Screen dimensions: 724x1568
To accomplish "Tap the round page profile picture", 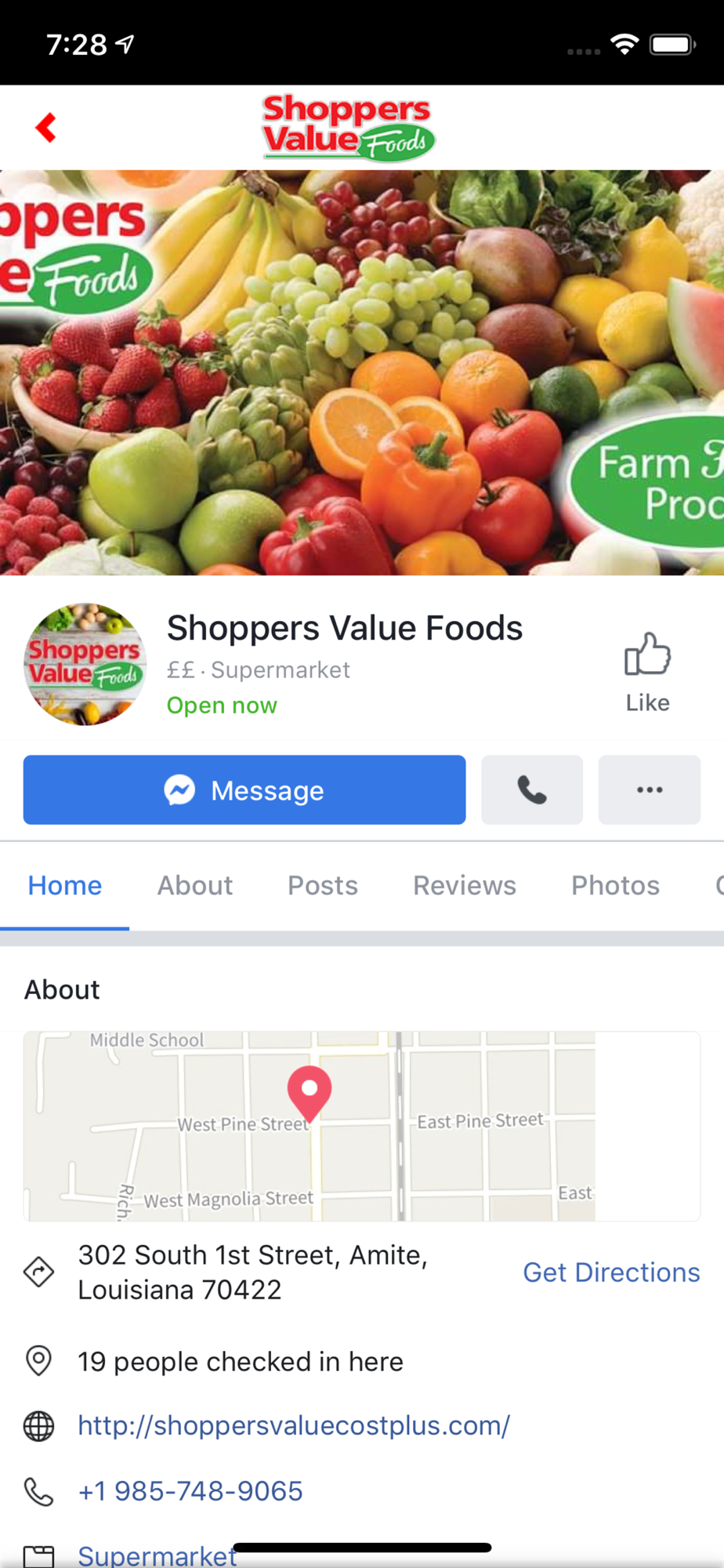I will (x=85, y=664).
